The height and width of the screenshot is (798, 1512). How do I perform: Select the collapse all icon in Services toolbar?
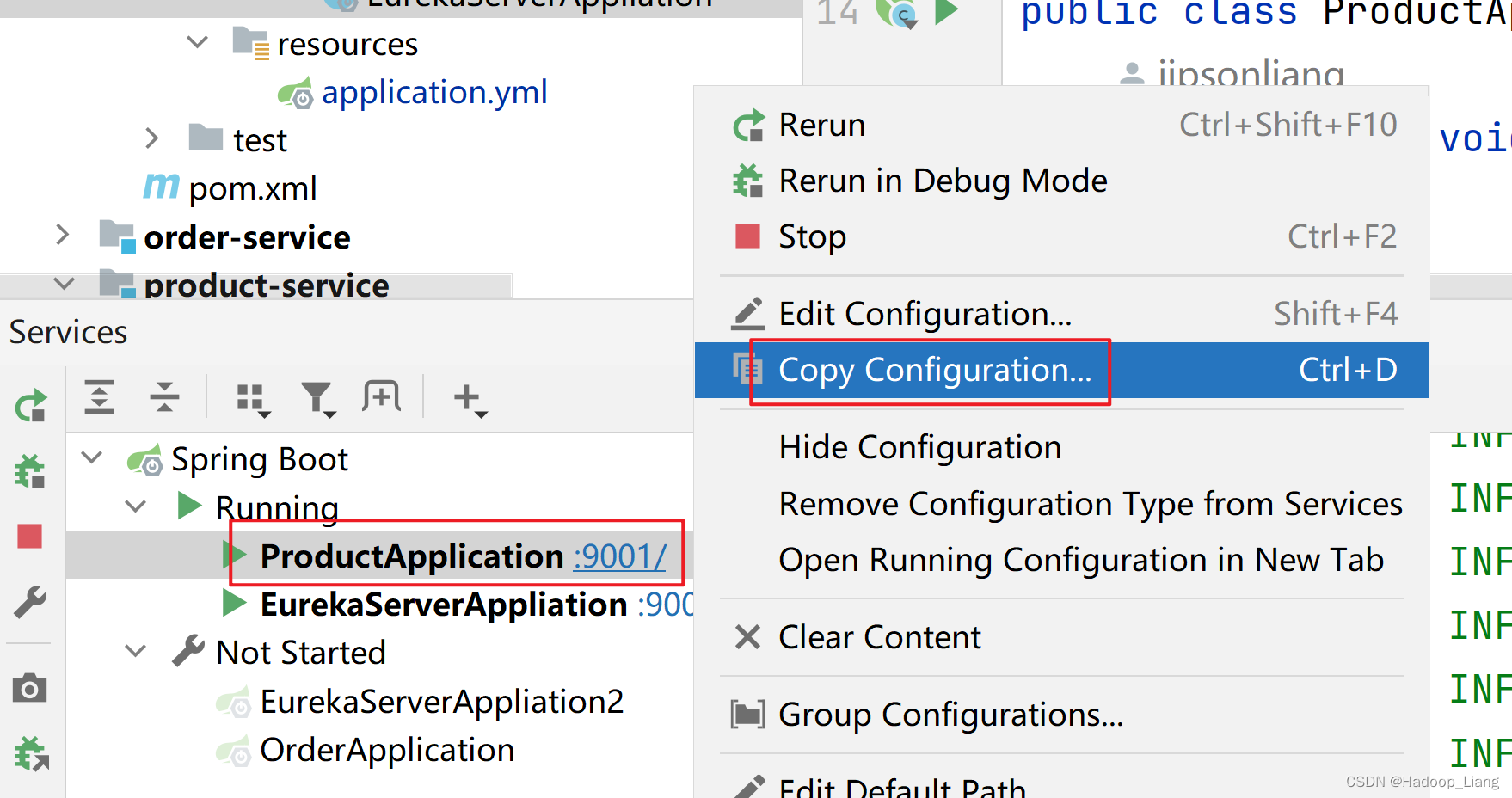pos(165,397)
